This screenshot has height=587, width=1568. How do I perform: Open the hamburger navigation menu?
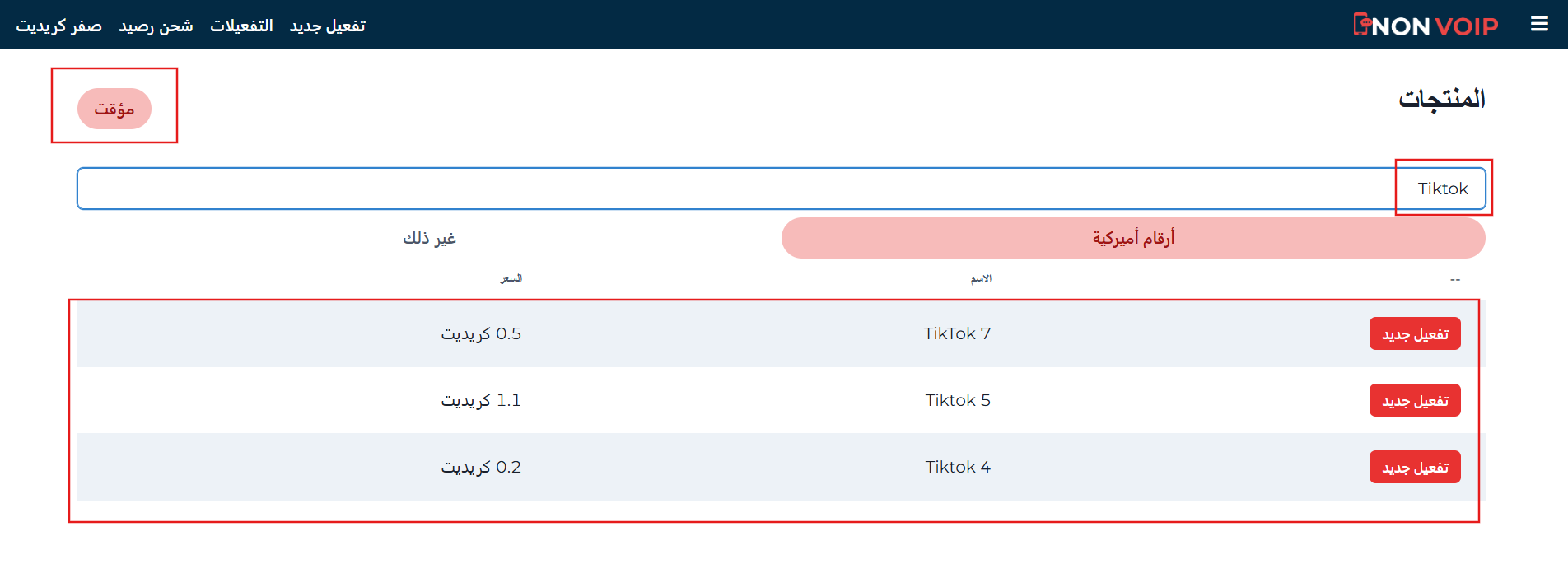coord(1539,24)
